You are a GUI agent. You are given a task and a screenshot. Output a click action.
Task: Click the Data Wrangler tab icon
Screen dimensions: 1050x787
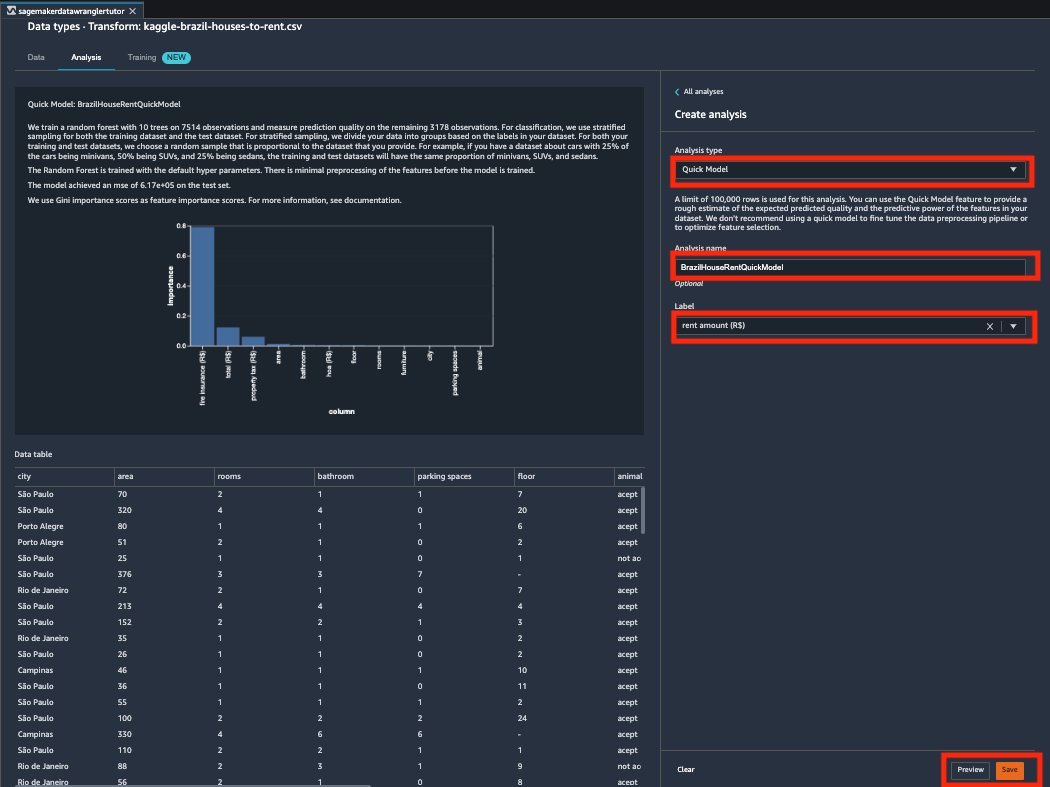pos(11,11)
